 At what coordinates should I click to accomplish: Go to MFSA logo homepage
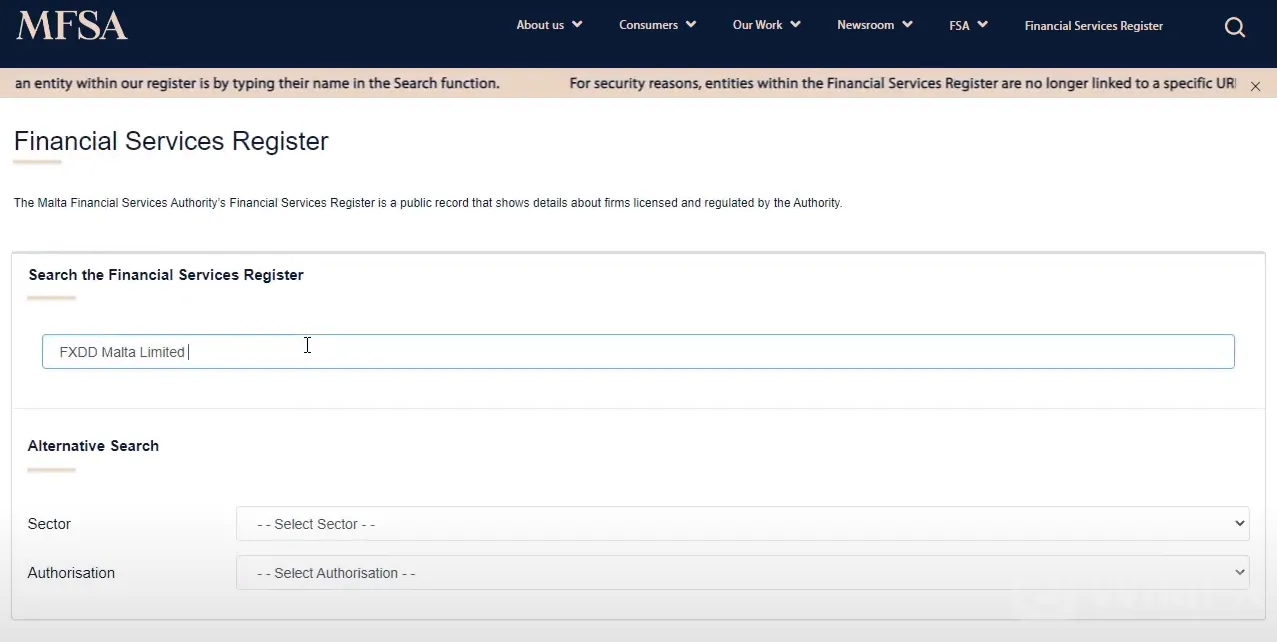[x=72, y=26]
